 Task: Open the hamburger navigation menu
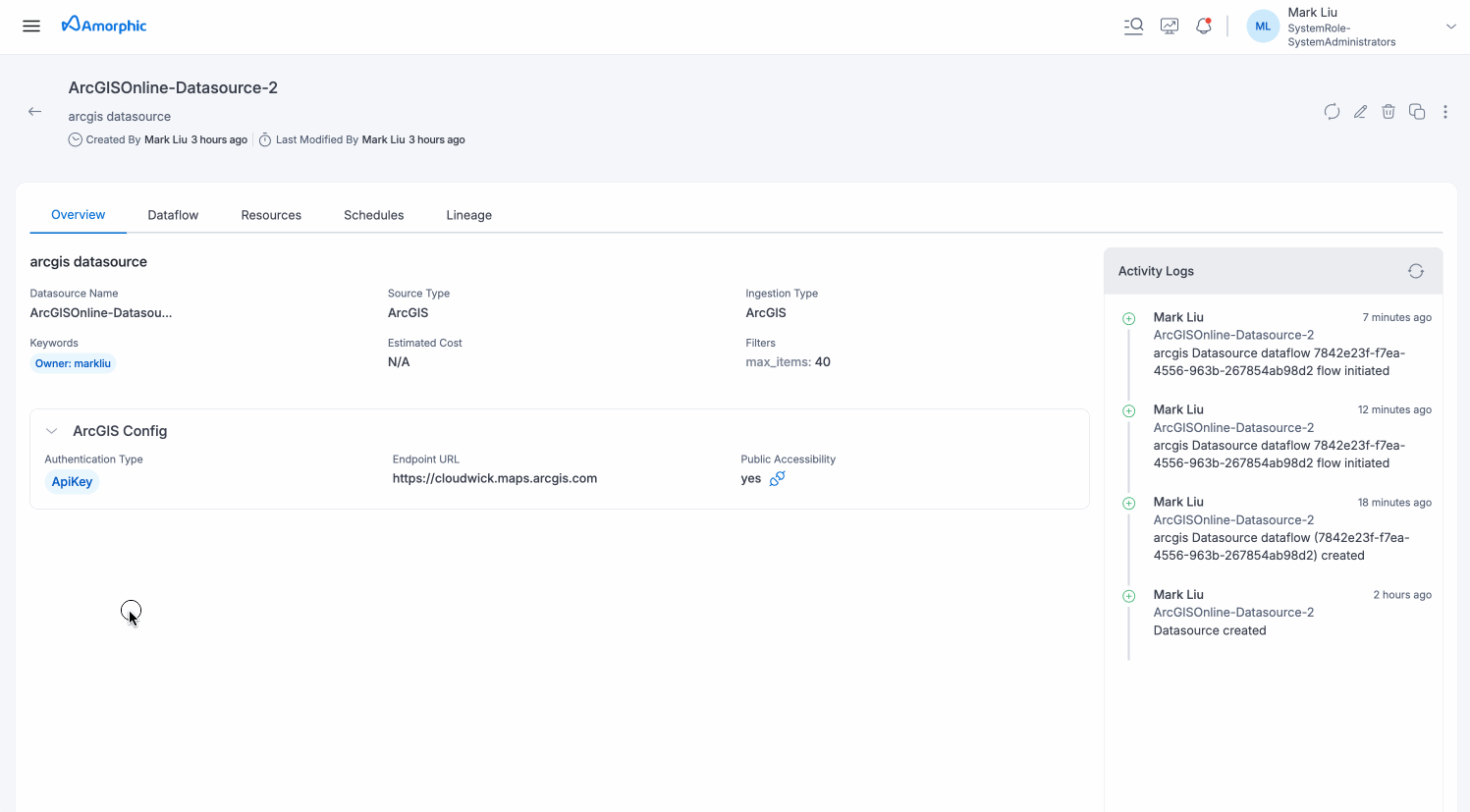tap(31, 26)
